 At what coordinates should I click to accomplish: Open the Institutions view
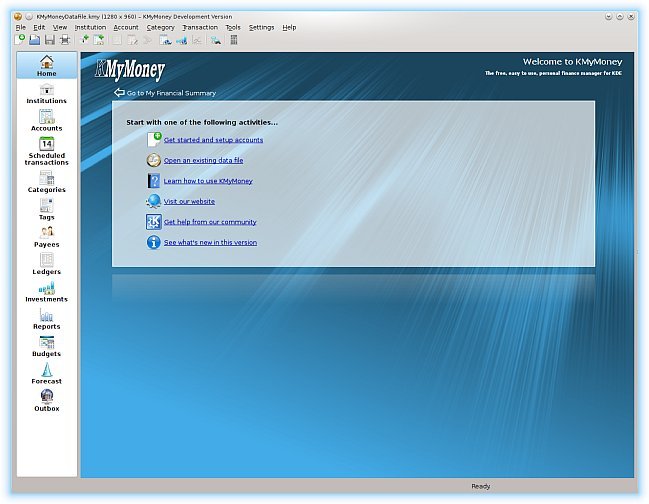(x=47, y=94)
